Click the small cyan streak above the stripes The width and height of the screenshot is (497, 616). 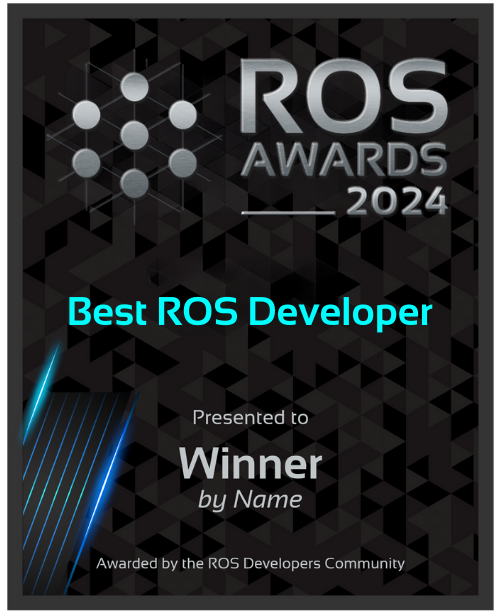[41, 391]
